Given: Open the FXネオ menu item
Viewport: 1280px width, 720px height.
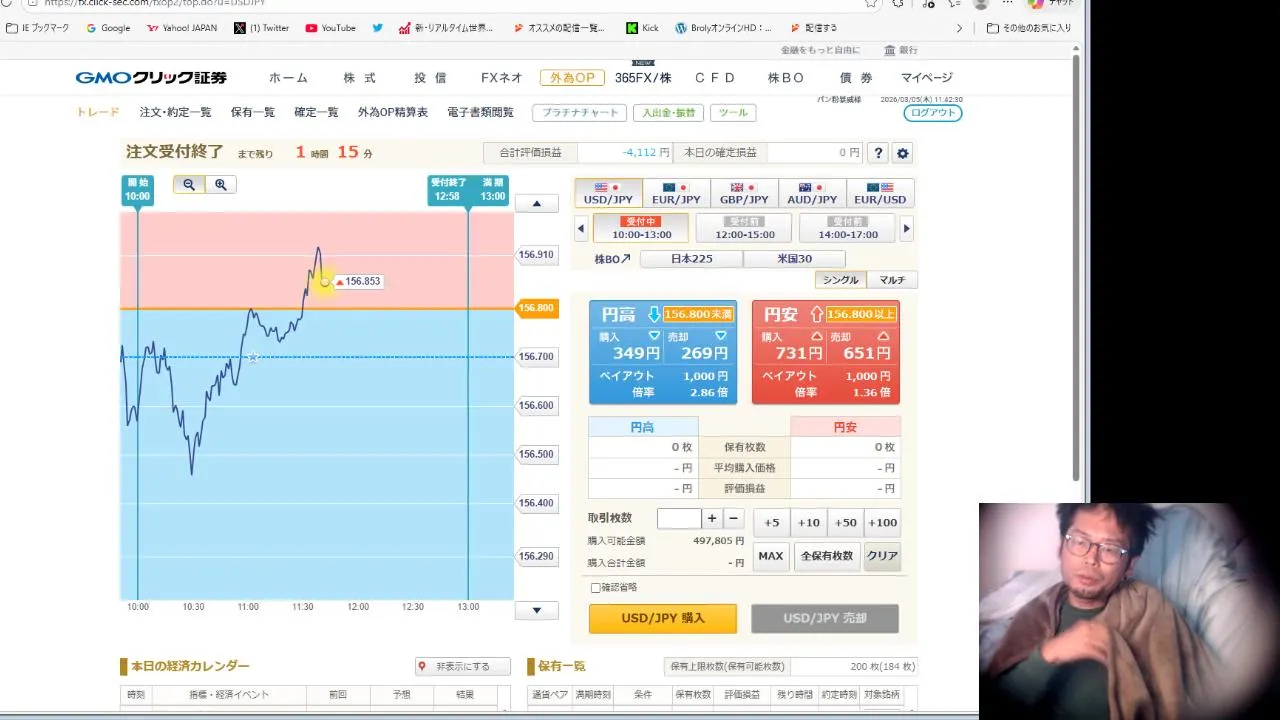Looking at the screenshot, I should pyautogui.click(x=501, y=78).
